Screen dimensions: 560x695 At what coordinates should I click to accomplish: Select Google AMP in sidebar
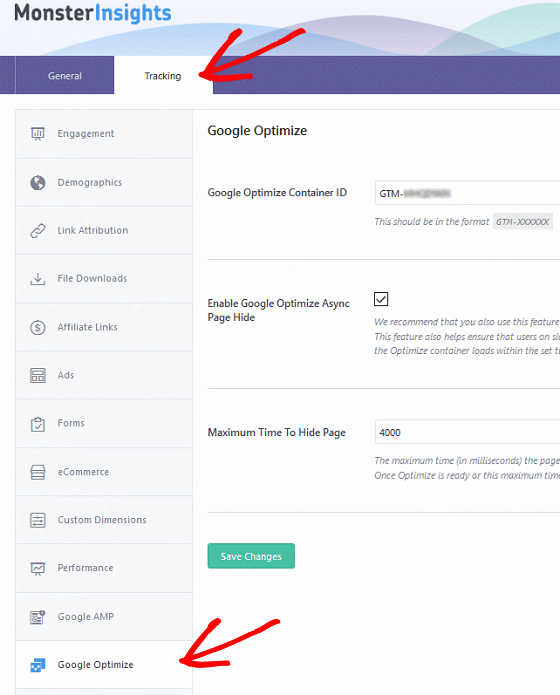pos(104,617)
